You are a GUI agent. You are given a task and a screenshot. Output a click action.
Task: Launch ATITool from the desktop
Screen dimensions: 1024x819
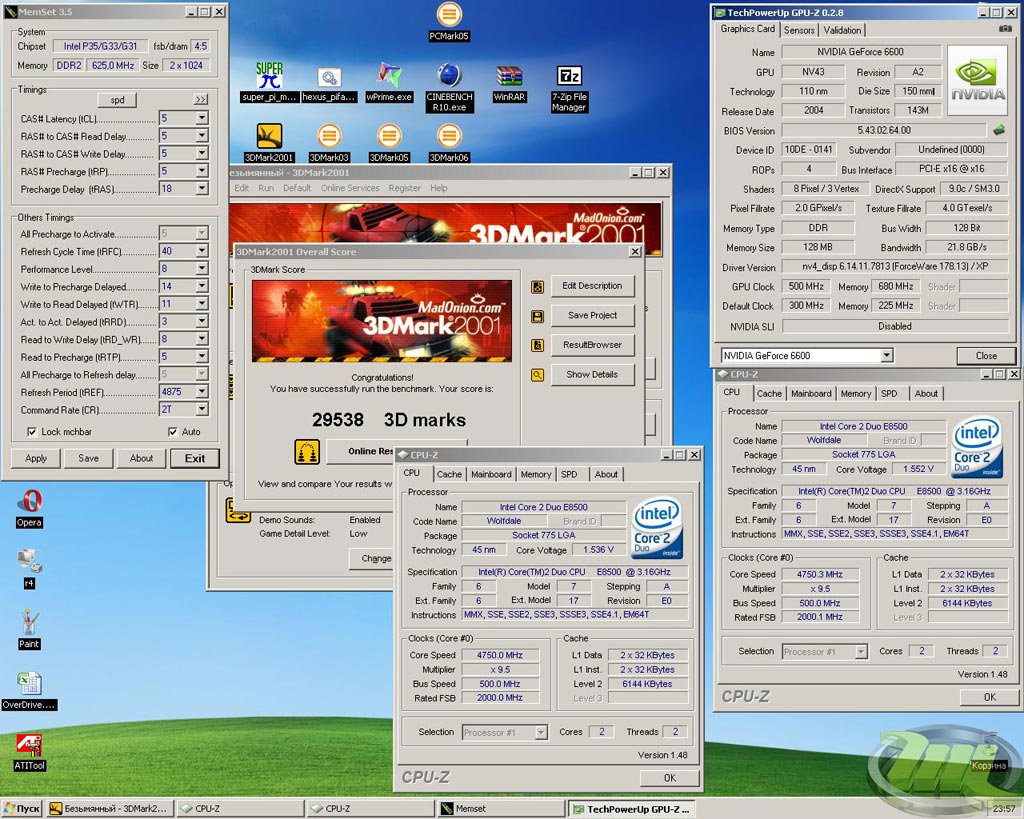click(29, 751)
